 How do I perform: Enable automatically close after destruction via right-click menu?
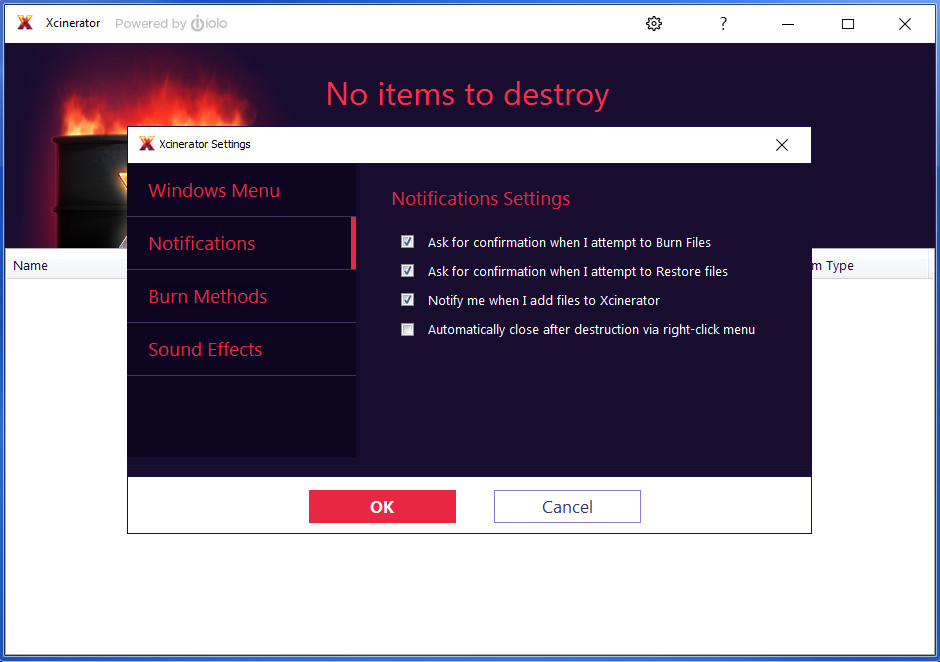click(407, 329)
